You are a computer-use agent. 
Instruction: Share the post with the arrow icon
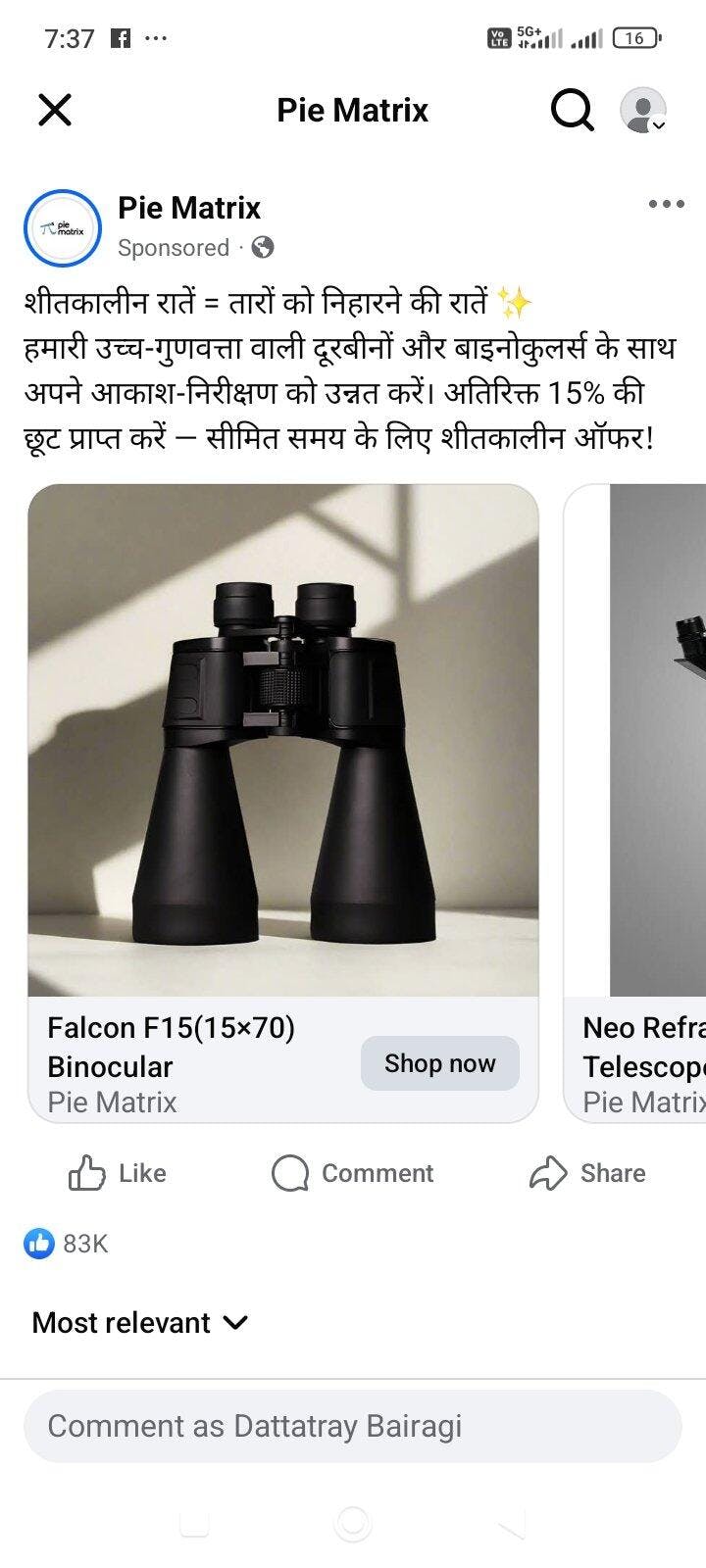click(x=548, y=1173)
